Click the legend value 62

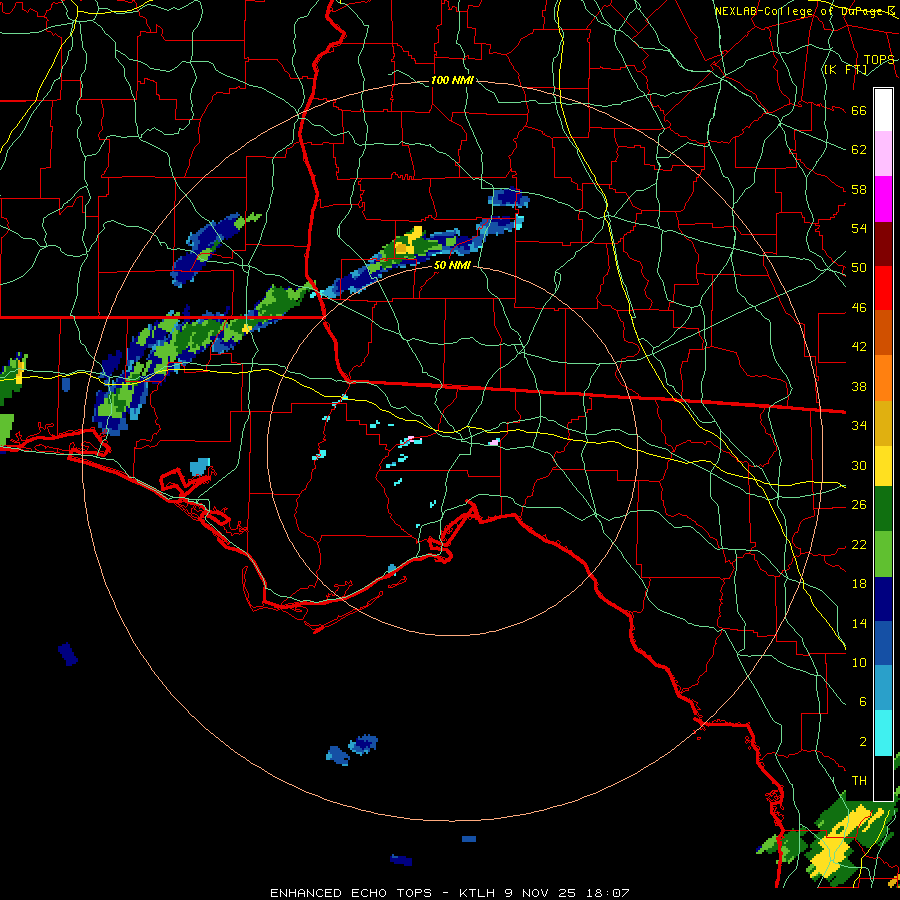pyautogui.click(x=859, y=150)
